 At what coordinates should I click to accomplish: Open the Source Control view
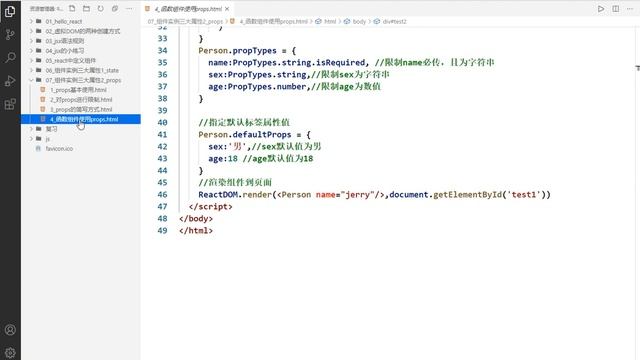(x=10, y=34)
